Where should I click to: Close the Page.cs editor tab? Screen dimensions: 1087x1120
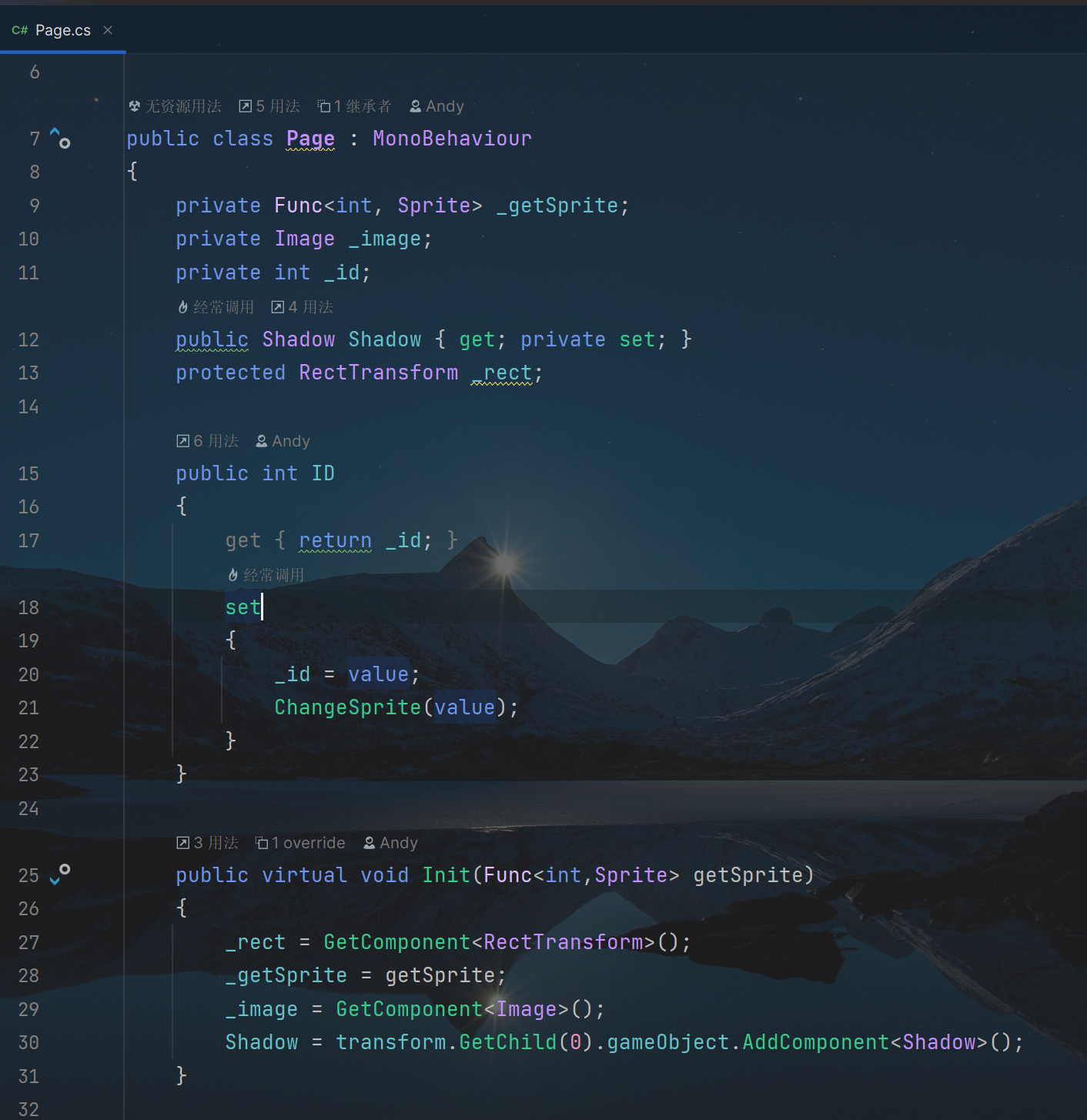coord(108,30)
